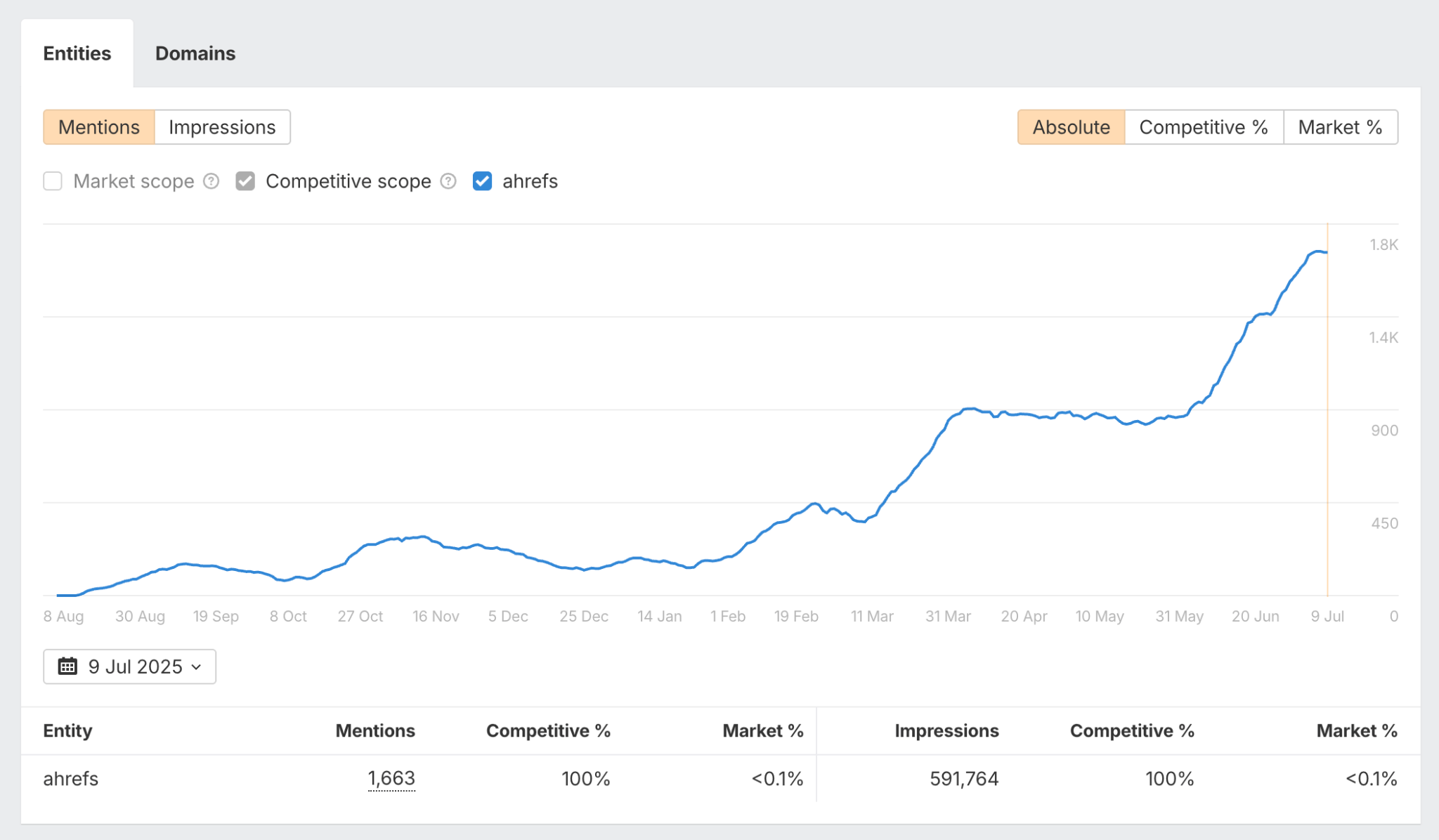The image size is (1439, 840).
Task: Enable the Market scope checkbox
Action: click(x=53, y=181)
